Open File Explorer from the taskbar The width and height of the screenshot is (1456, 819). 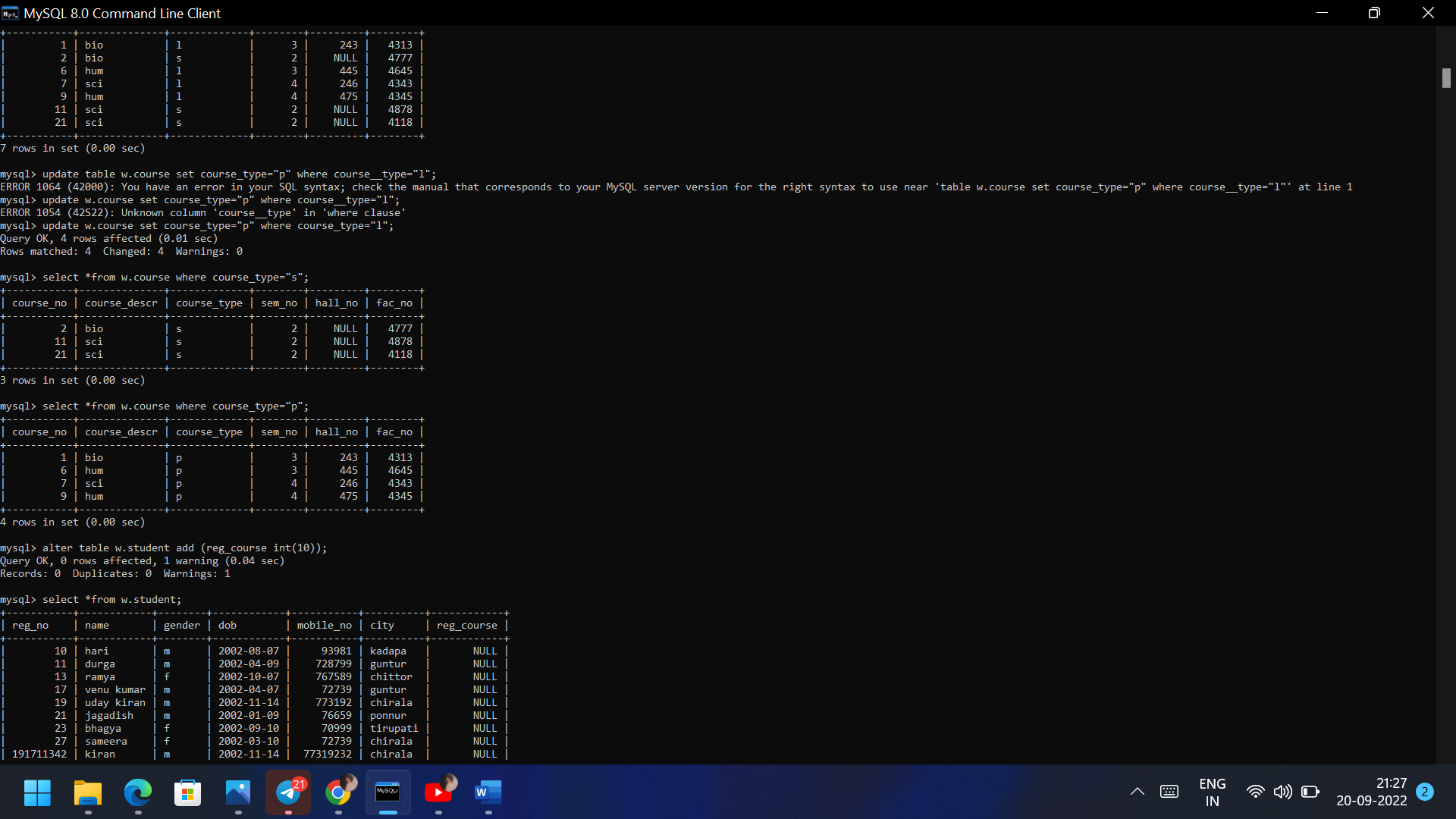tap(88, 792)
